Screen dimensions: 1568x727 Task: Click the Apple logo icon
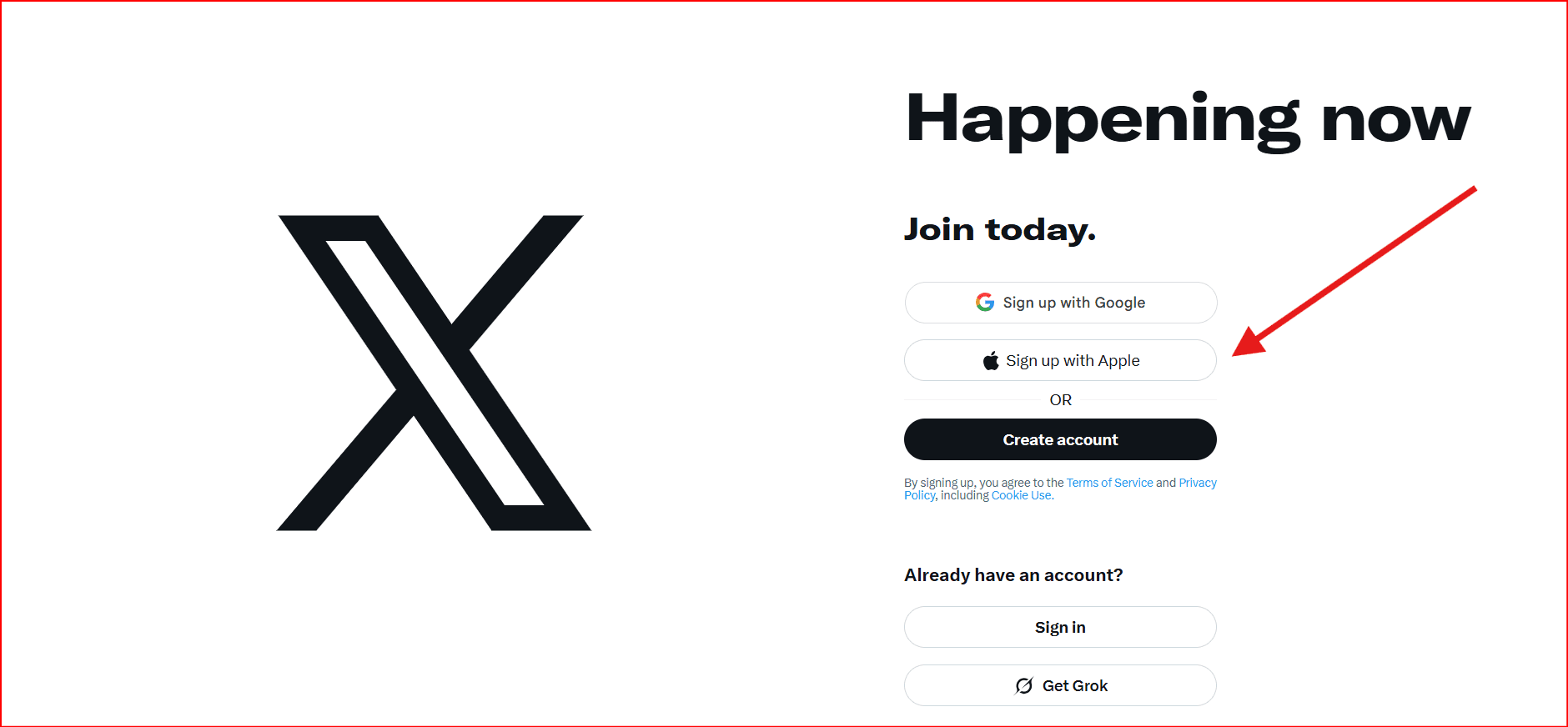pyautogui.click(x=991, y=360)
